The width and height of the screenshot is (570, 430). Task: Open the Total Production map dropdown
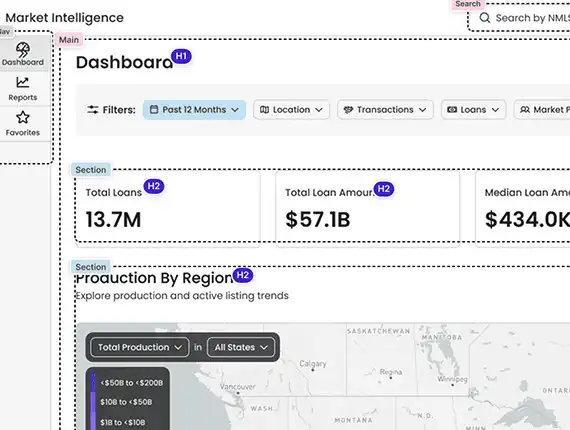click(140, 347)
